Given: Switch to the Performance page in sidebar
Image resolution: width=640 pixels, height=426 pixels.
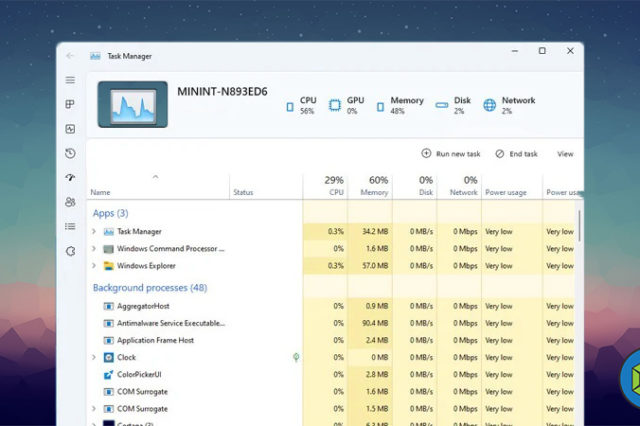Looking at the screenshot, I should tap(70, 129).
